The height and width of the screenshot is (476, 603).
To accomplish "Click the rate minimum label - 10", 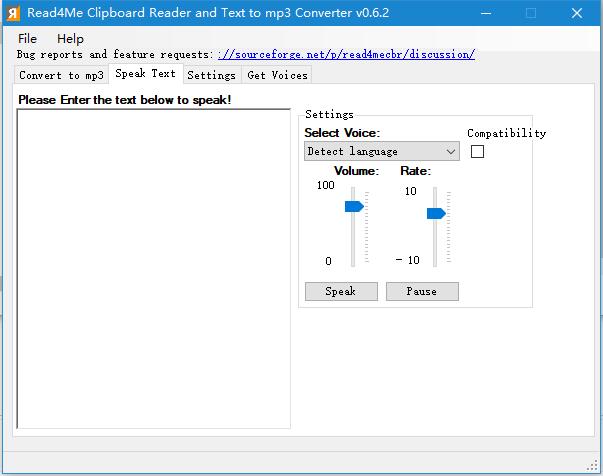I will 408,260.
